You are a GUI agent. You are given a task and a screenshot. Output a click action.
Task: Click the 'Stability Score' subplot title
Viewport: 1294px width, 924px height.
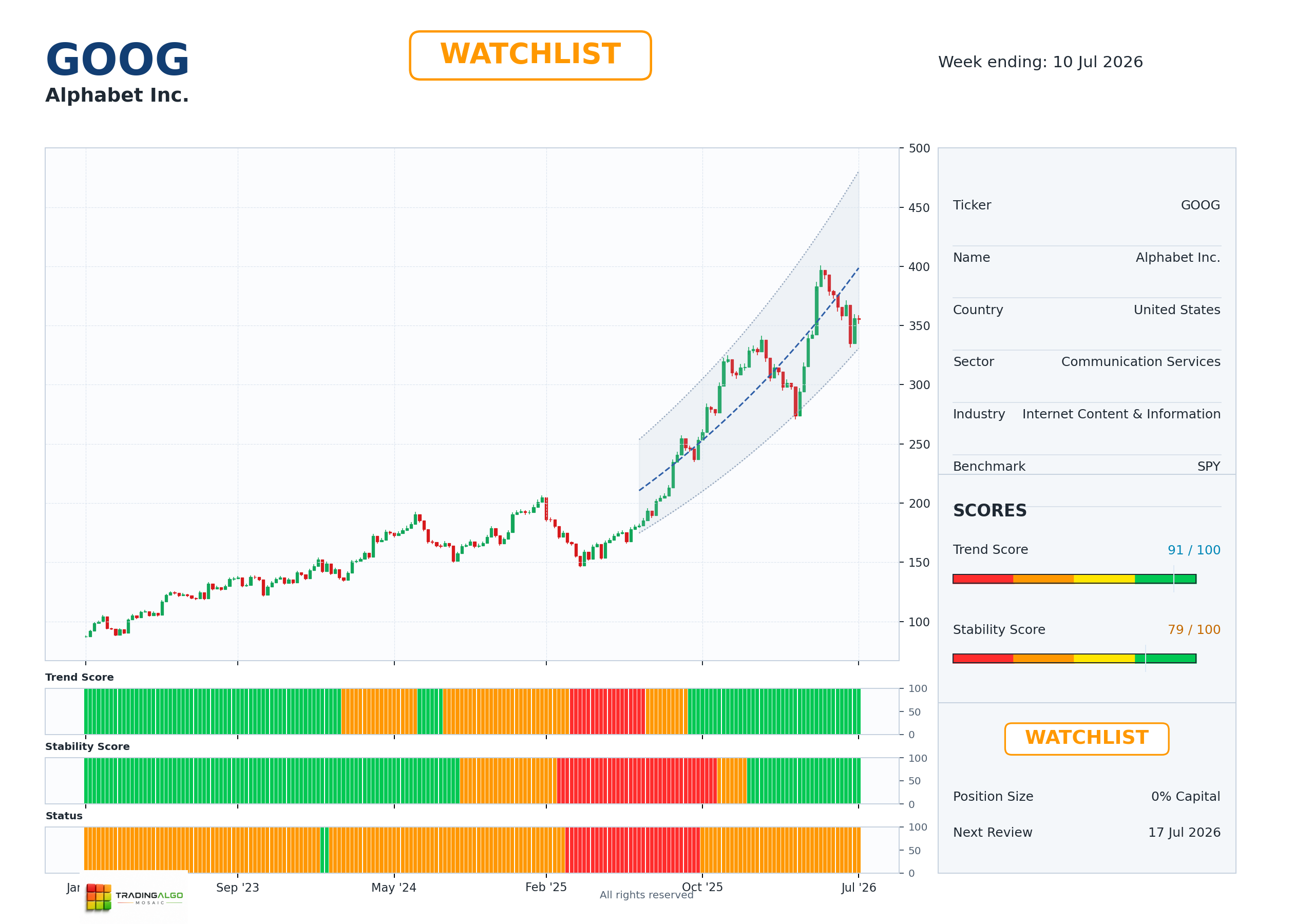pos(87,746)
